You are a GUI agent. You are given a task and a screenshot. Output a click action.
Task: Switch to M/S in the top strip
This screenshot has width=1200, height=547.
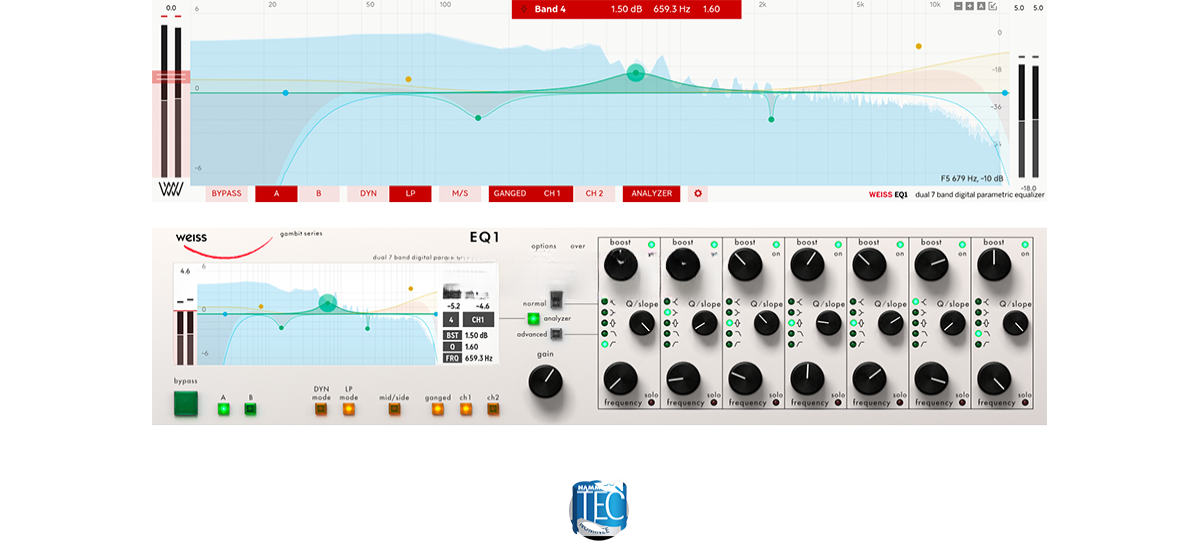[460, 193]
